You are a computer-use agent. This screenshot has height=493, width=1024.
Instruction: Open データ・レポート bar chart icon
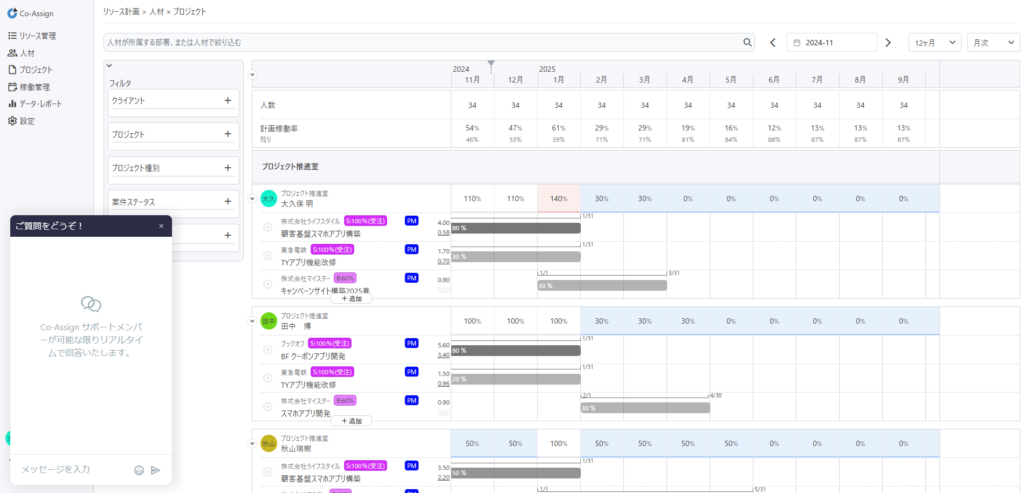[12, 103]
